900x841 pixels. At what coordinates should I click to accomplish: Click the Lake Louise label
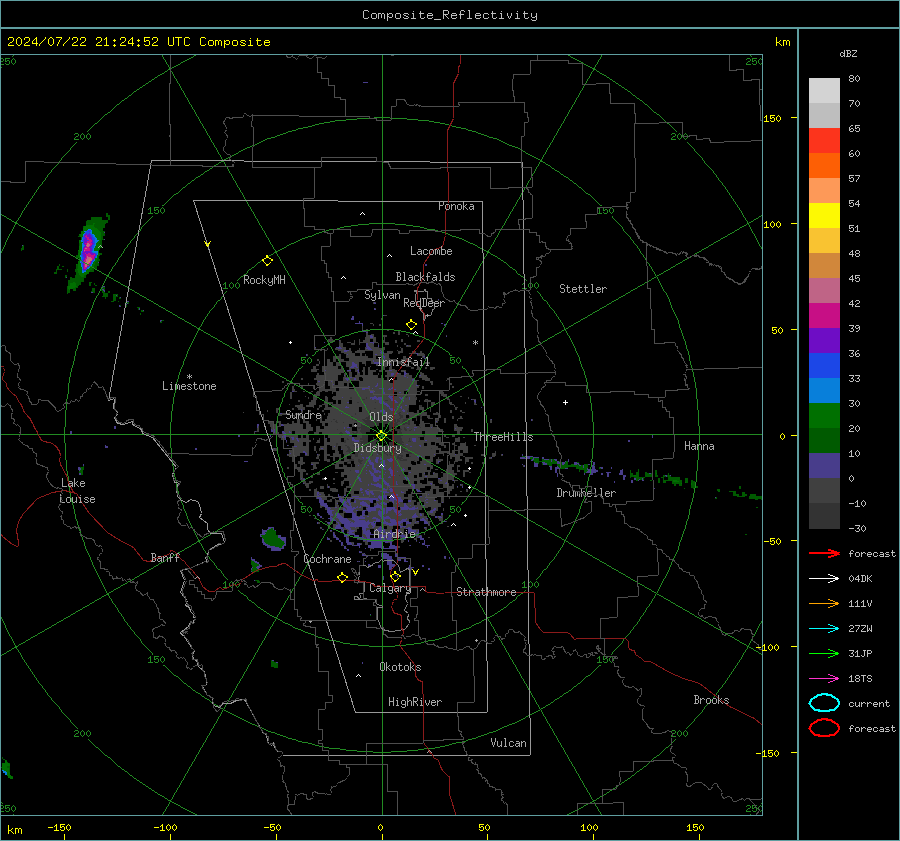[77, 491]
